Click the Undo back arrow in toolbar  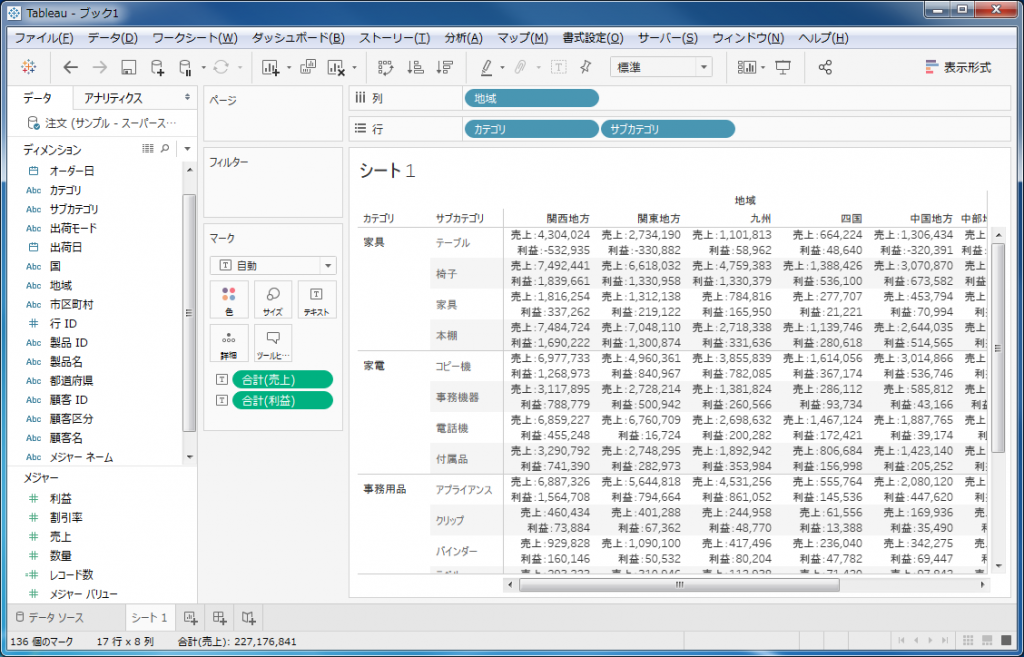coord(70,67)
